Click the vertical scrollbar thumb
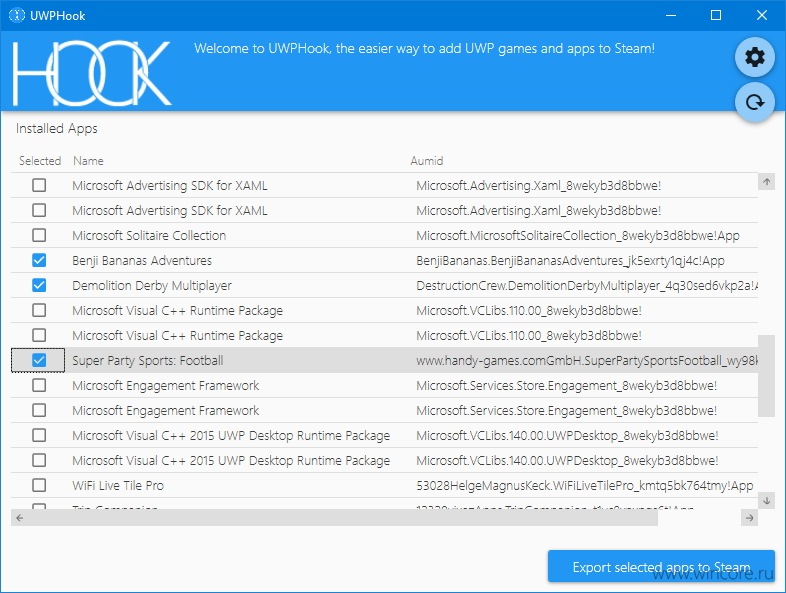786x593 pixels. (x=766, y=376)
